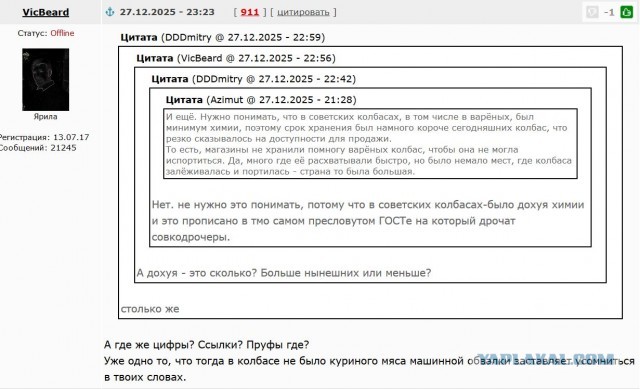Open VicBeard's avatar image
The height and width of the screenshot is (389, 640).
tap(45, 80)
